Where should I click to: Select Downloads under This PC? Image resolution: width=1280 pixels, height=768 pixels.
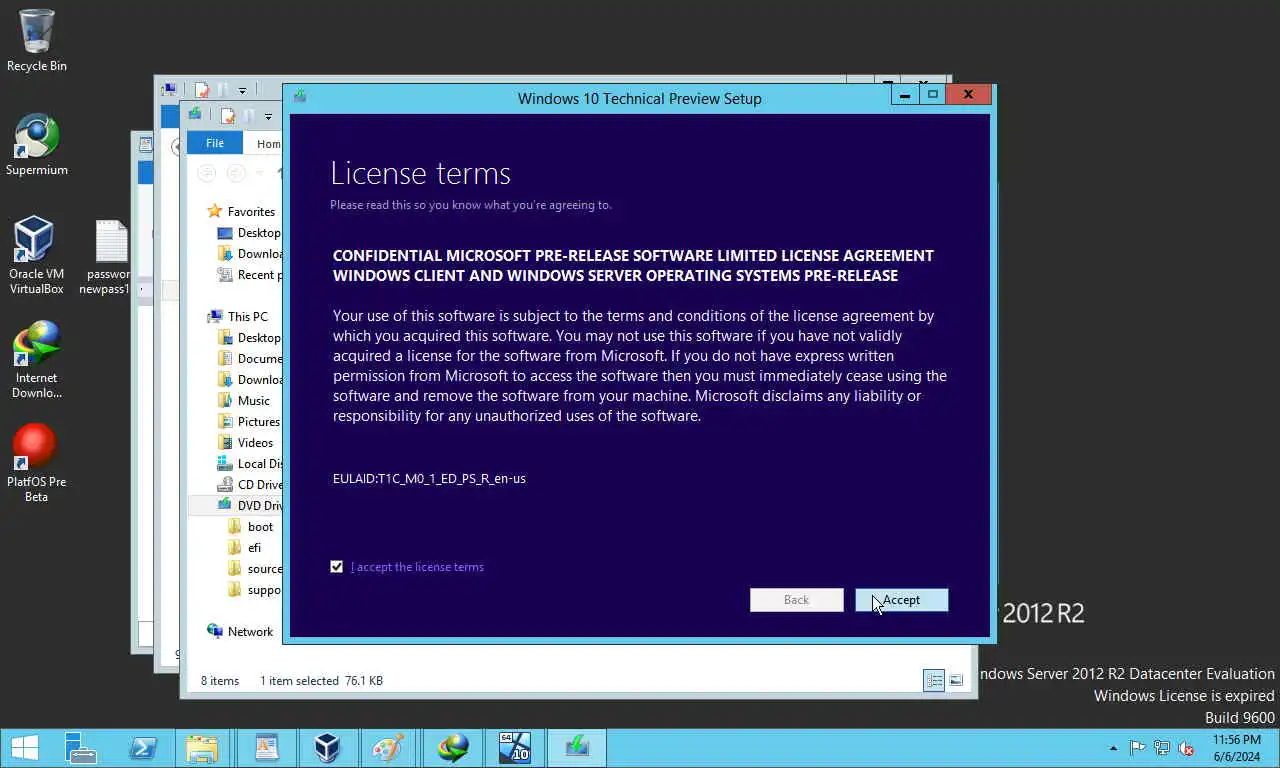coord(260,380)
